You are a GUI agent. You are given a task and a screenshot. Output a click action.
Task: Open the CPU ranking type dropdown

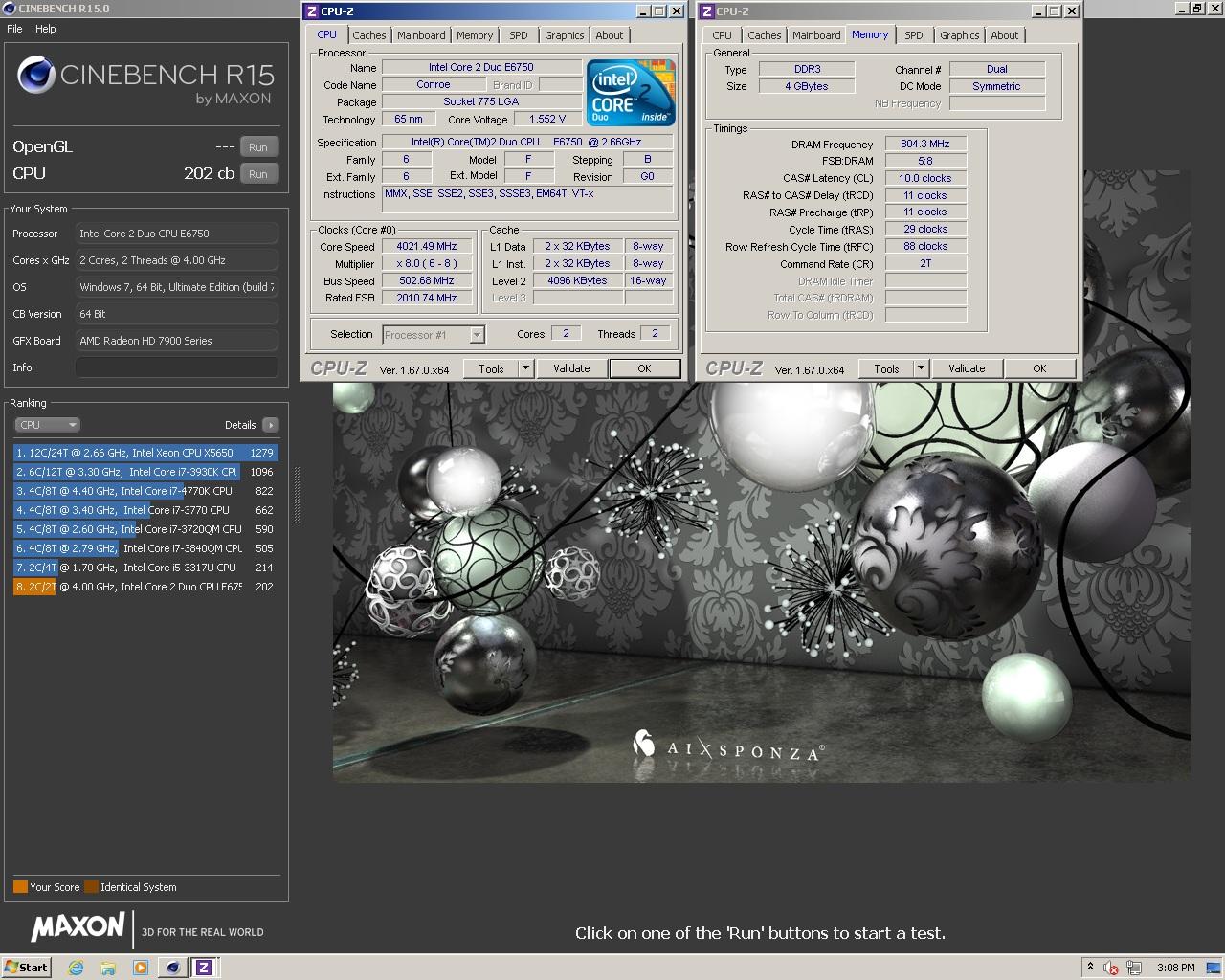point(47,425)
